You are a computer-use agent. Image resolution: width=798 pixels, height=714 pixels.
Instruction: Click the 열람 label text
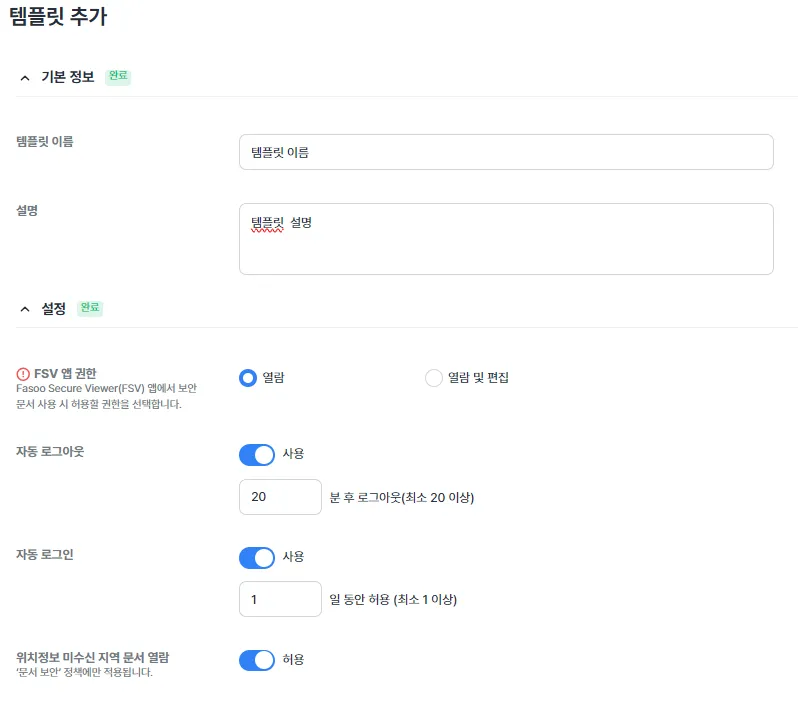[273, 378]
